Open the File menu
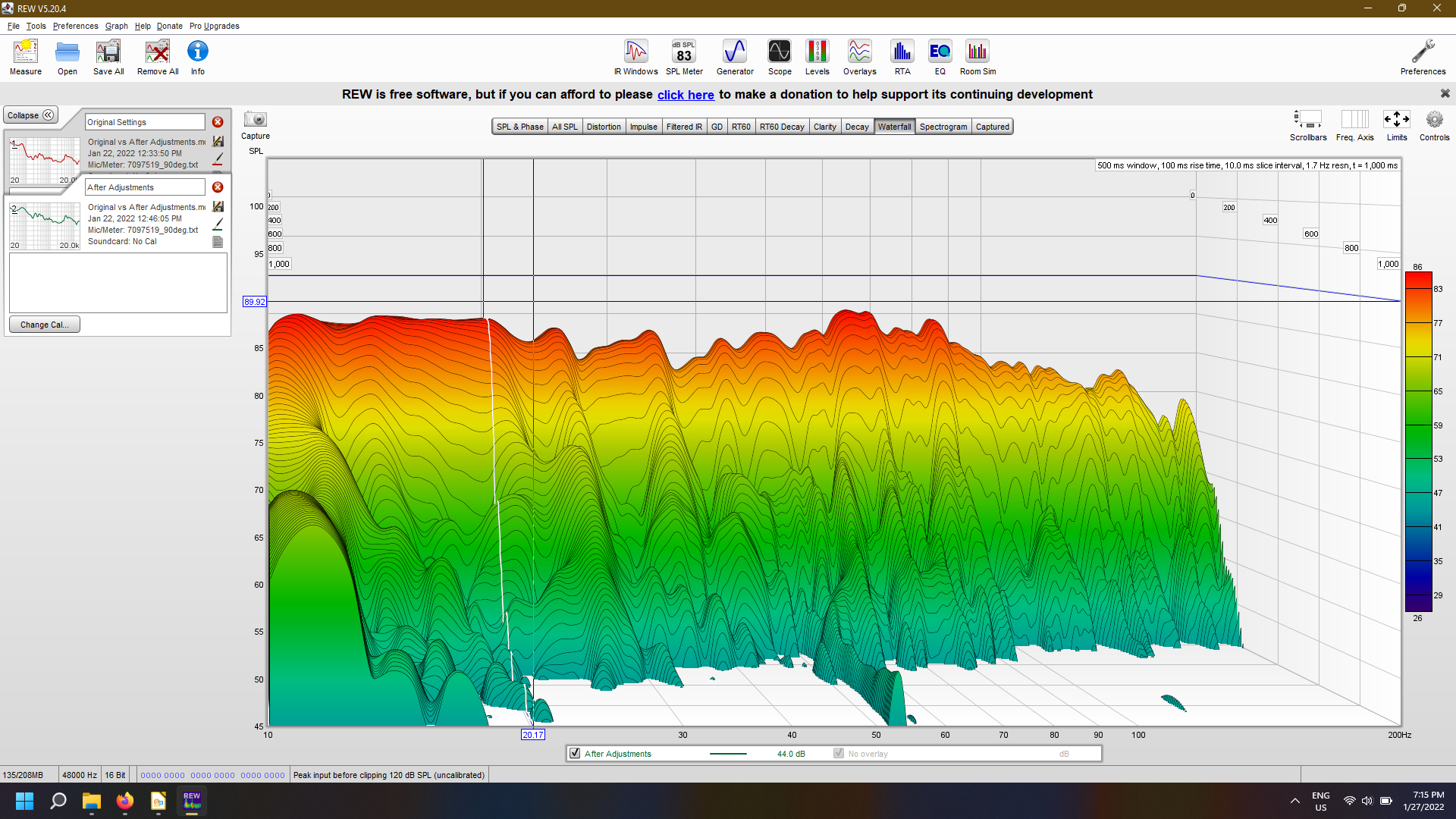The height and width of the screenshot is (819, 1456). point(14,26)
